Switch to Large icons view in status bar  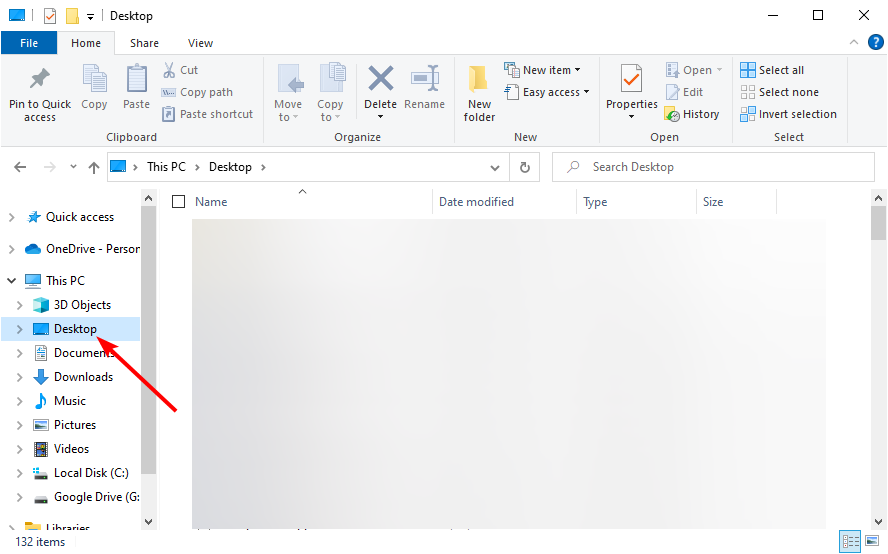[x=872, y=542]
